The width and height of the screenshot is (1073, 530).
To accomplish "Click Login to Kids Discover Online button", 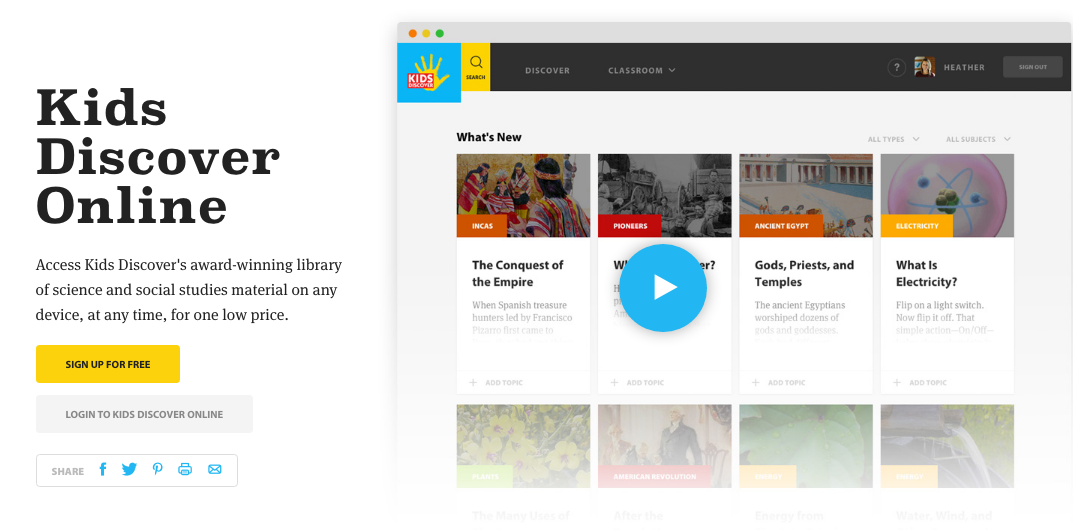I will (144, 414).
